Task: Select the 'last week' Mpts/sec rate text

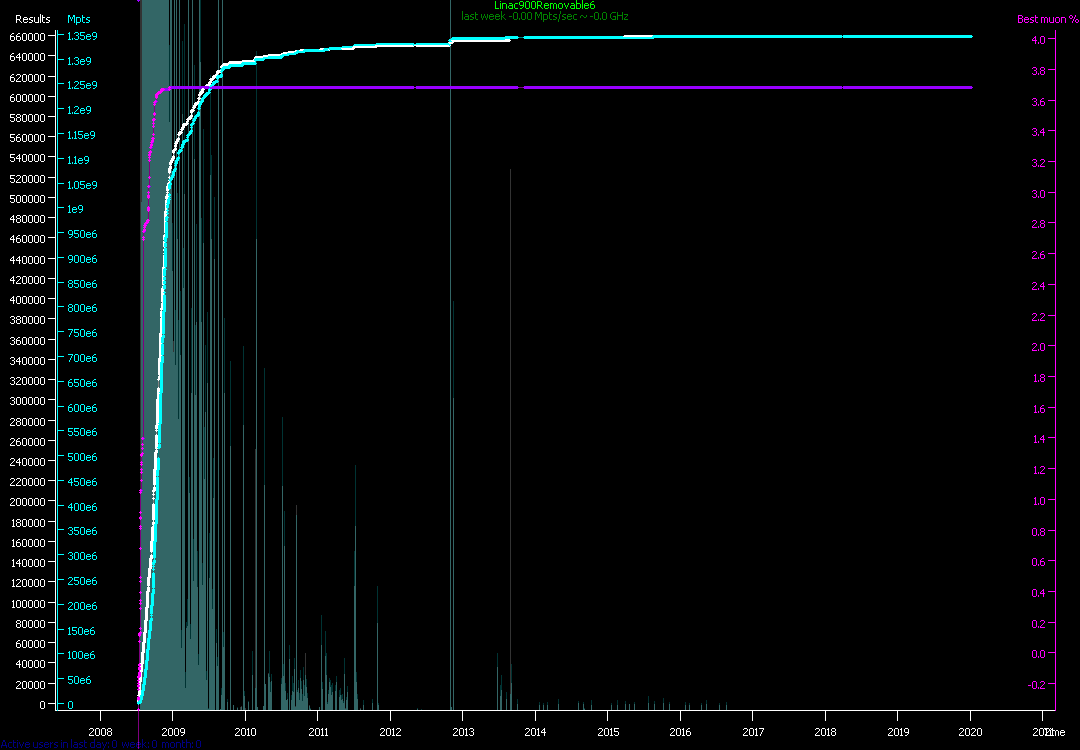Action: [544, 17]
